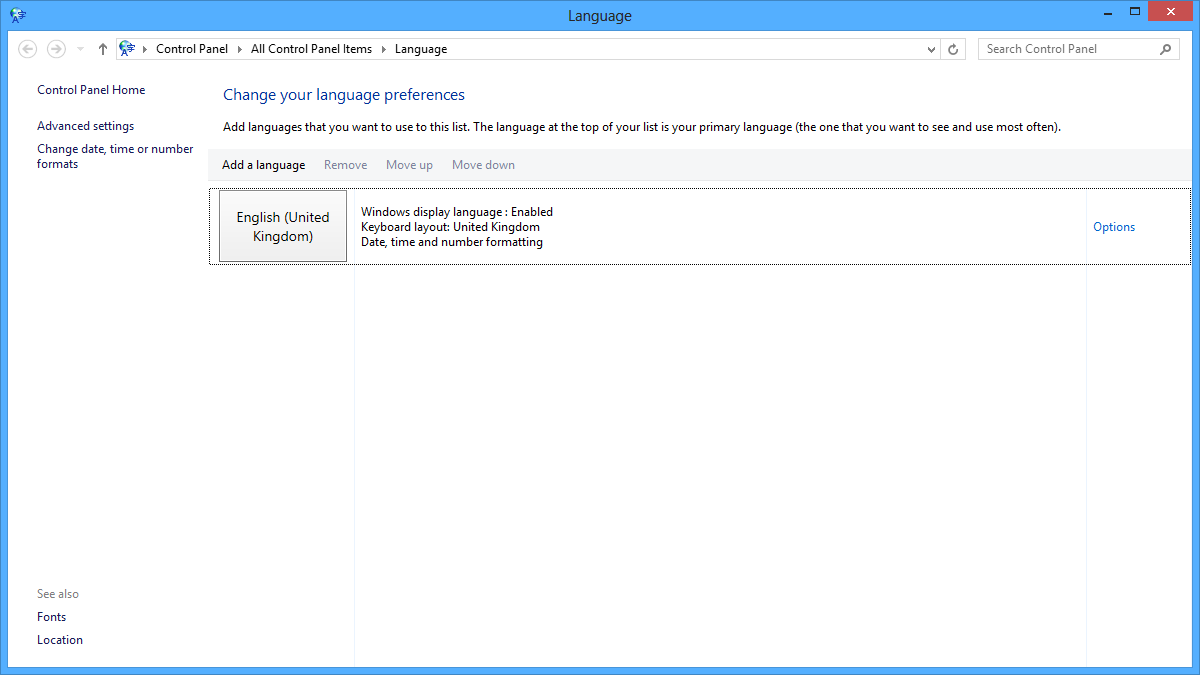Navigate to All Control Panel Items breadcrumb
The height and width of the screenshot is (675, 1200).
tap(311, 48)
